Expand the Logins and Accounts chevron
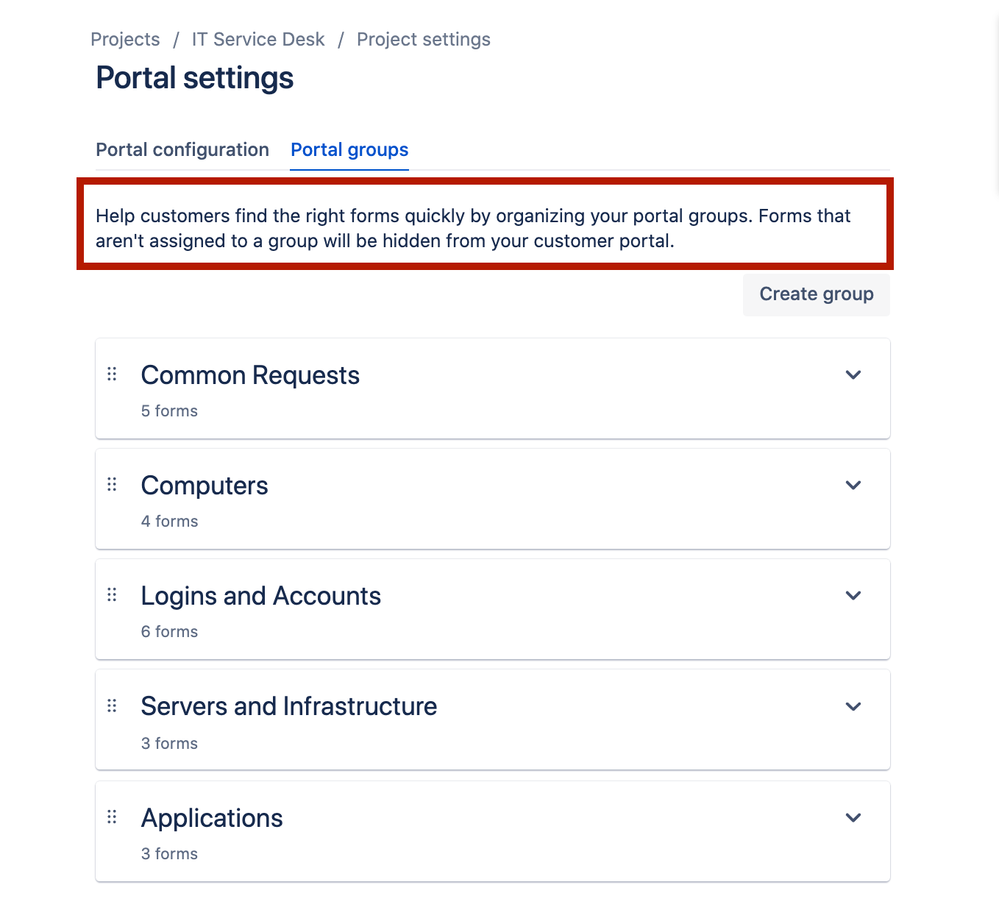 coord(853,596)
